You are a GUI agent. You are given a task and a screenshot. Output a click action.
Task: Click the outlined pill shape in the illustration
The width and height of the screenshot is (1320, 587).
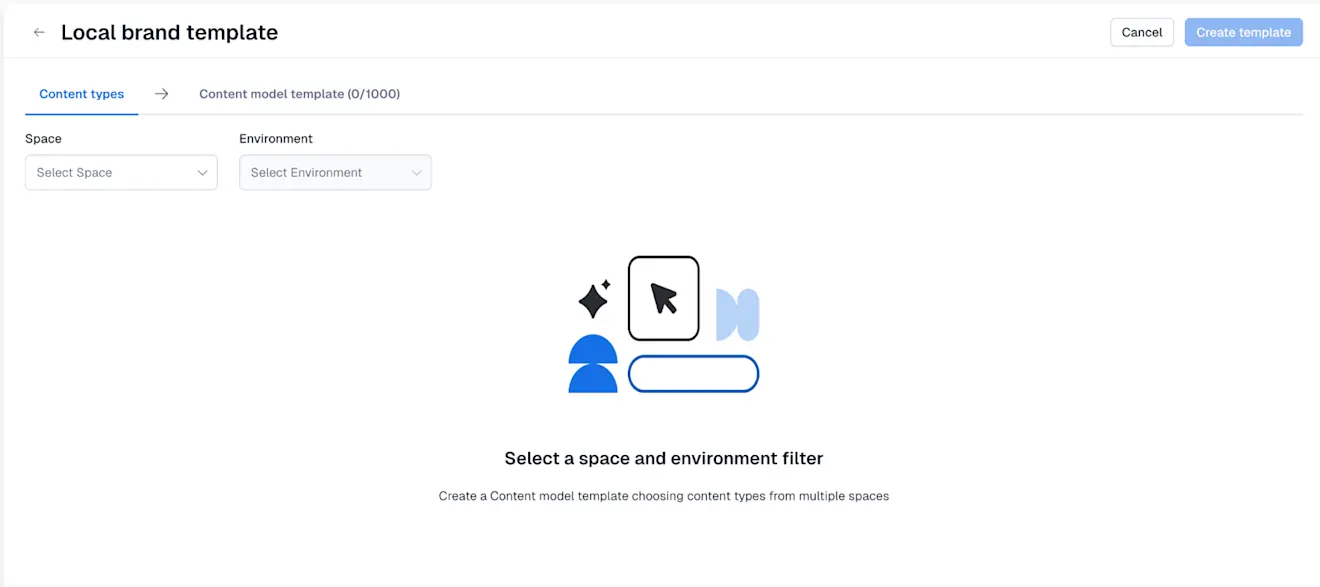point(693,373)
